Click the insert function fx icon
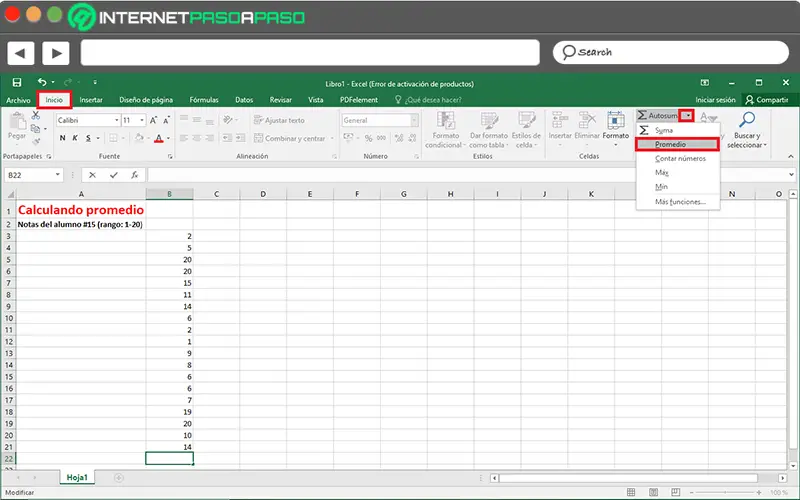 (x=134, y=175)
